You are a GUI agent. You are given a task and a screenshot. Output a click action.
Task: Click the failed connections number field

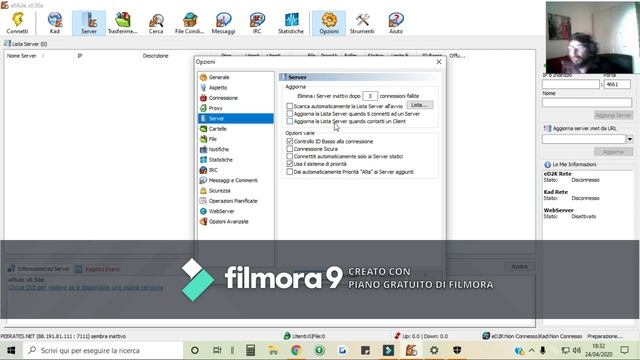point(370,96)
